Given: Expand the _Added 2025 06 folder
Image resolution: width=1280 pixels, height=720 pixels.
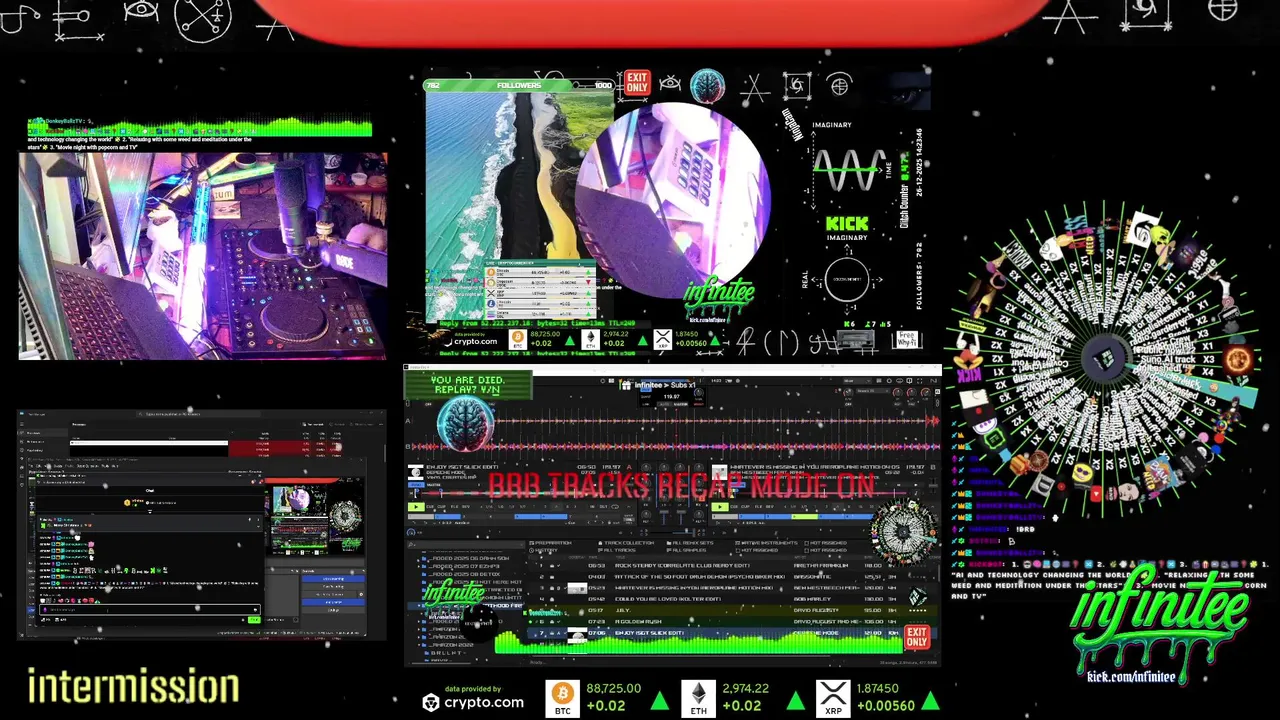Looking at the screenshot, I should pyautogui.click(x=467, y=558).
